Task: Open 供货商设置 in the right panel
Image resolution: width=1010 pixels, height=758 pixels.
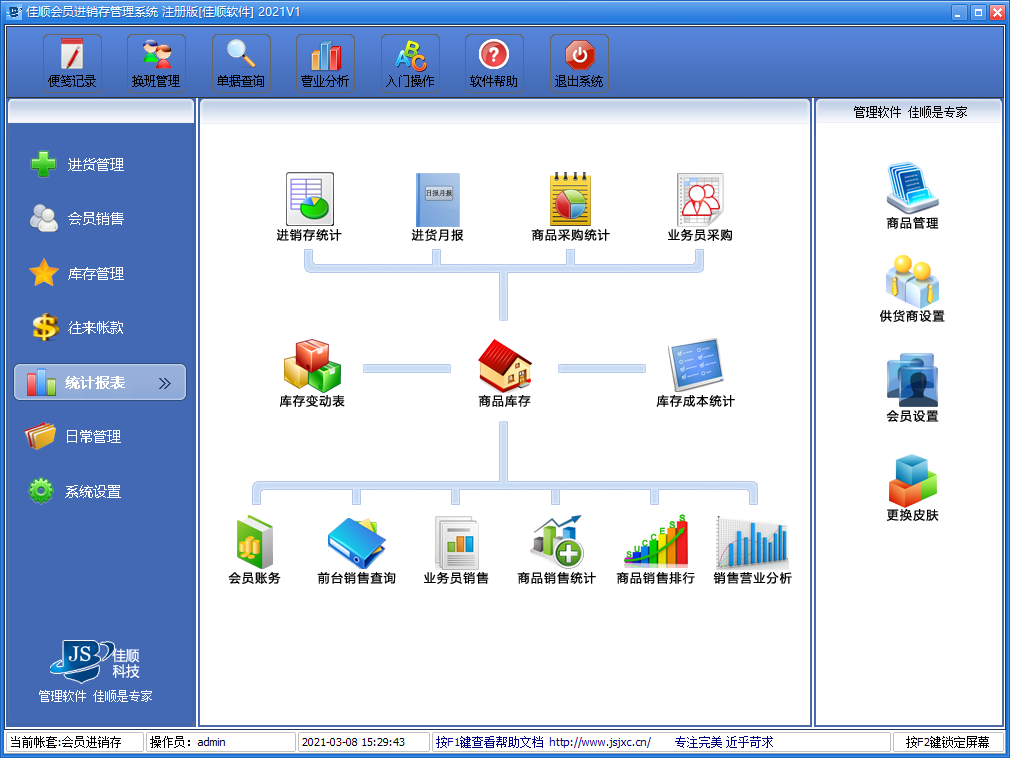Action: (912, 289)
